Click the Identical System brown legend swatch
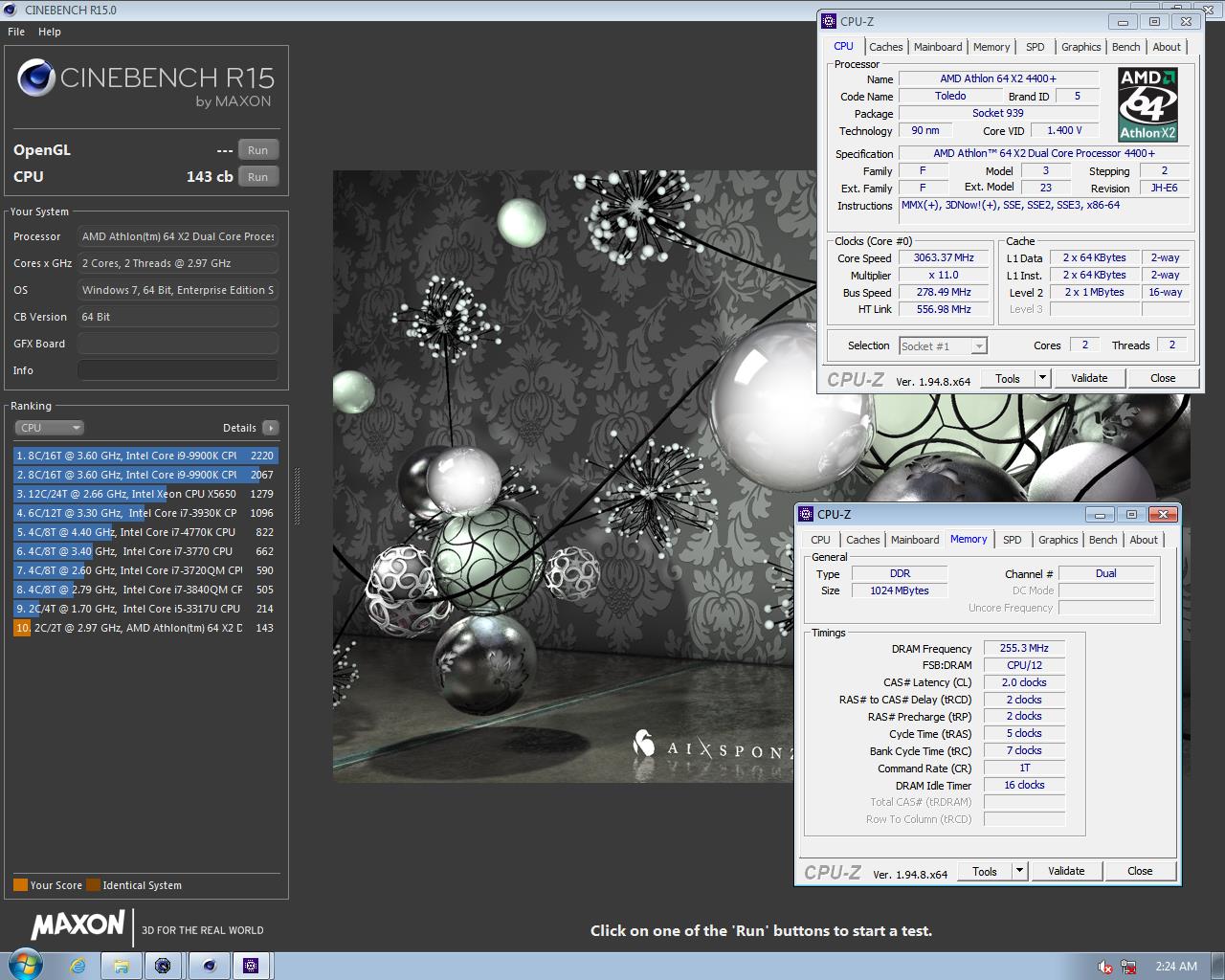The image size is (1225, 980). tap(93, 885)
